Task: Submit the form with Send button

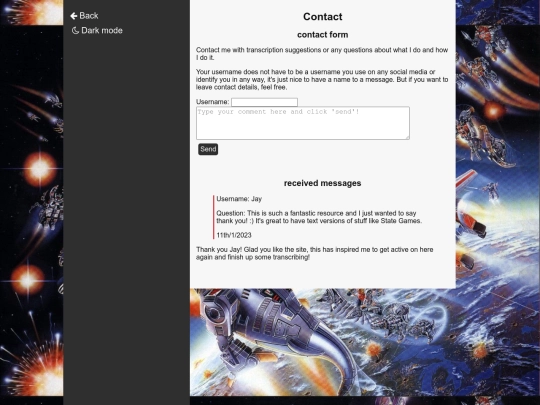Action: coord(208,149)
